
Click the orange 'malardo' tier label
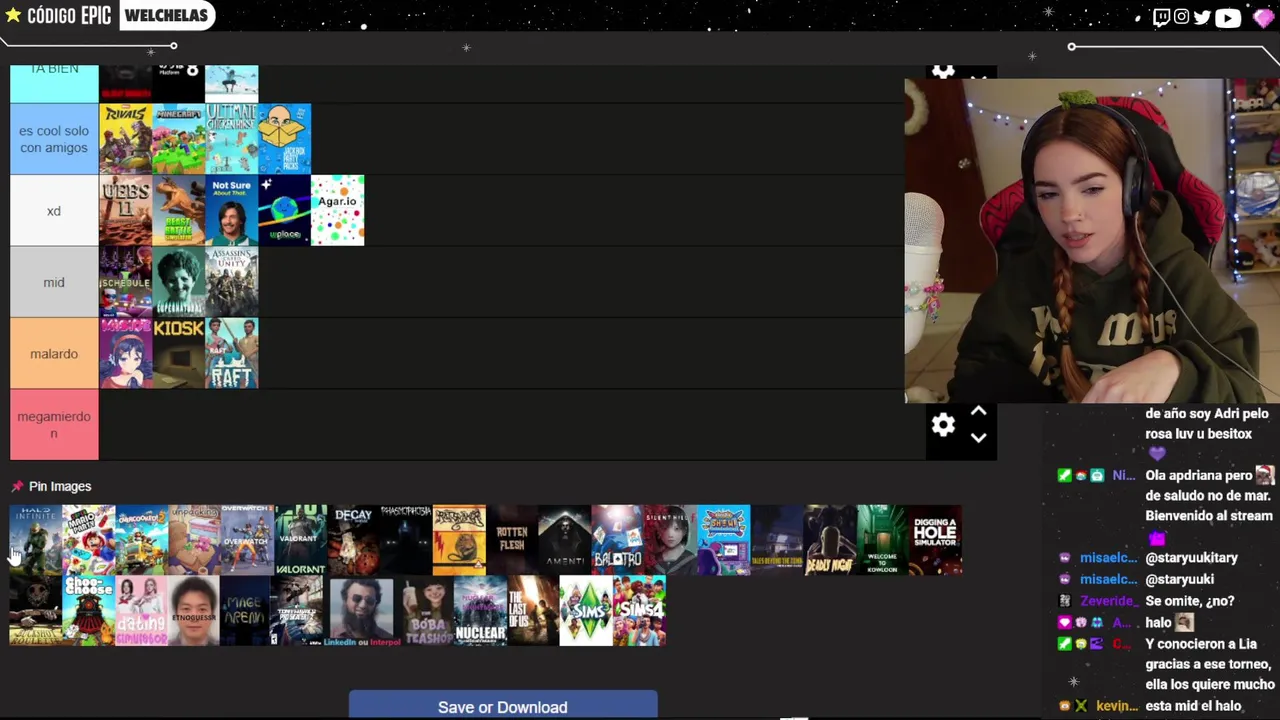click(x=54, y=354)
